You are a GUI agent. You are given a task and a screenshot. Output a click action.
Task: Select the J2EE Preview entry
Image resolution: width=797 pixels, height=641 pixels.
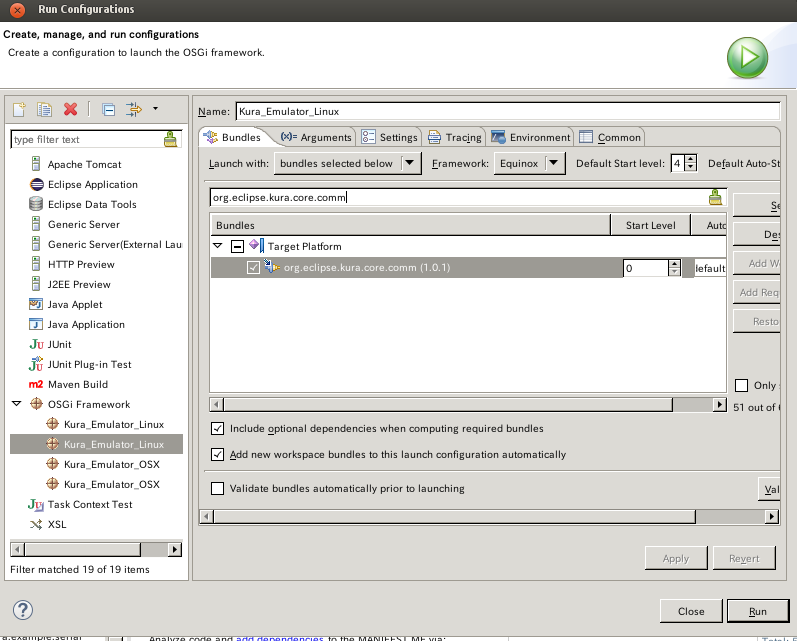[79, 285]
